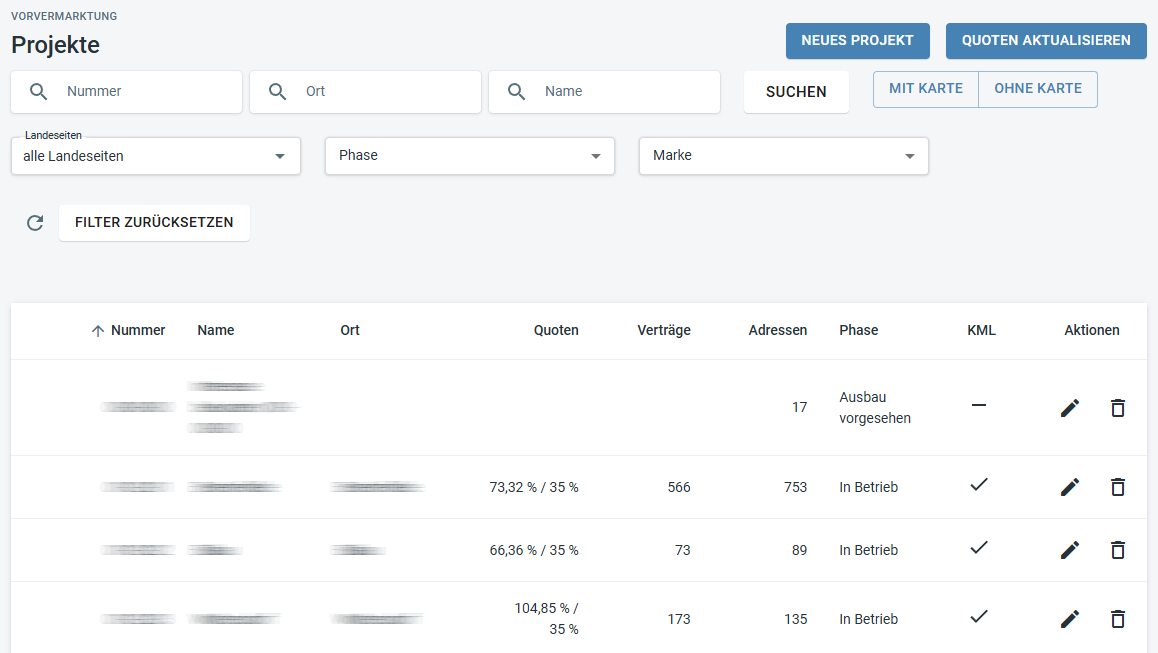Open the Landeseiten dropdown

[x=156, y=156]
